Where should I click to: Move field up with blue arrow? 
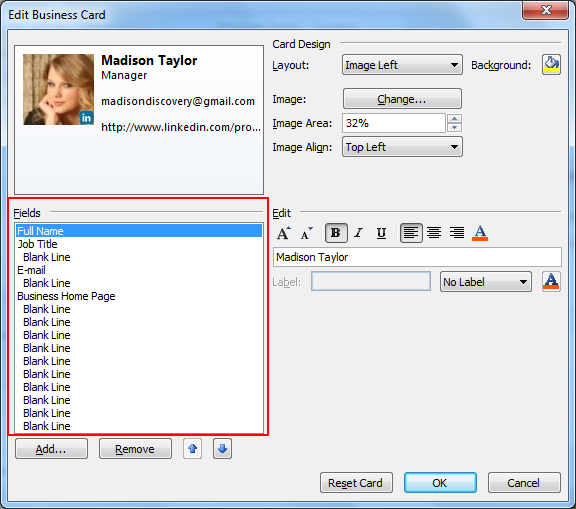[x=192, y=448]
